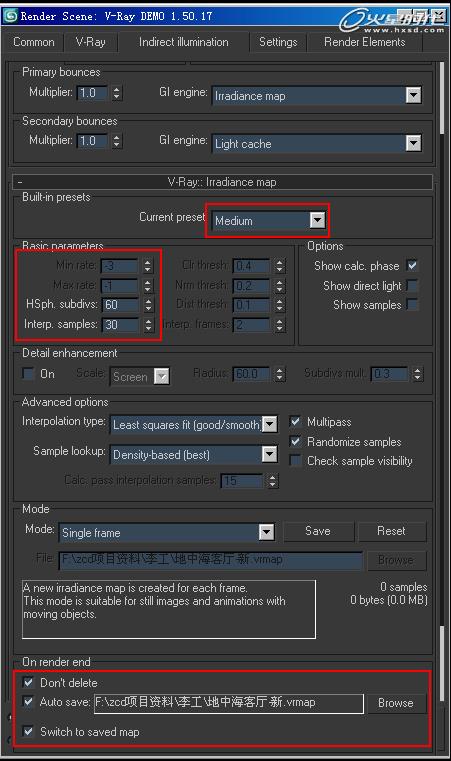Adjust the Interp. frames spinner
451x761 pixels.
[280, 325]
